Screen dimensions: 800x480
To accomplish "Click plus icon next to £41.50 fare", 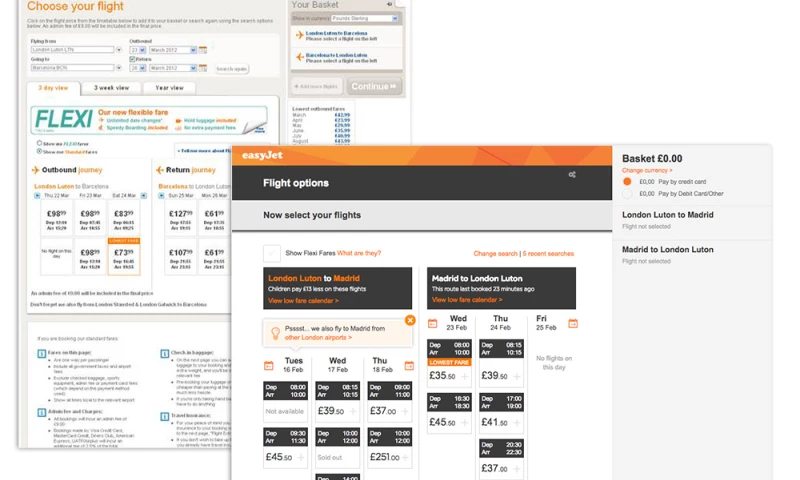I will [517, 422].
